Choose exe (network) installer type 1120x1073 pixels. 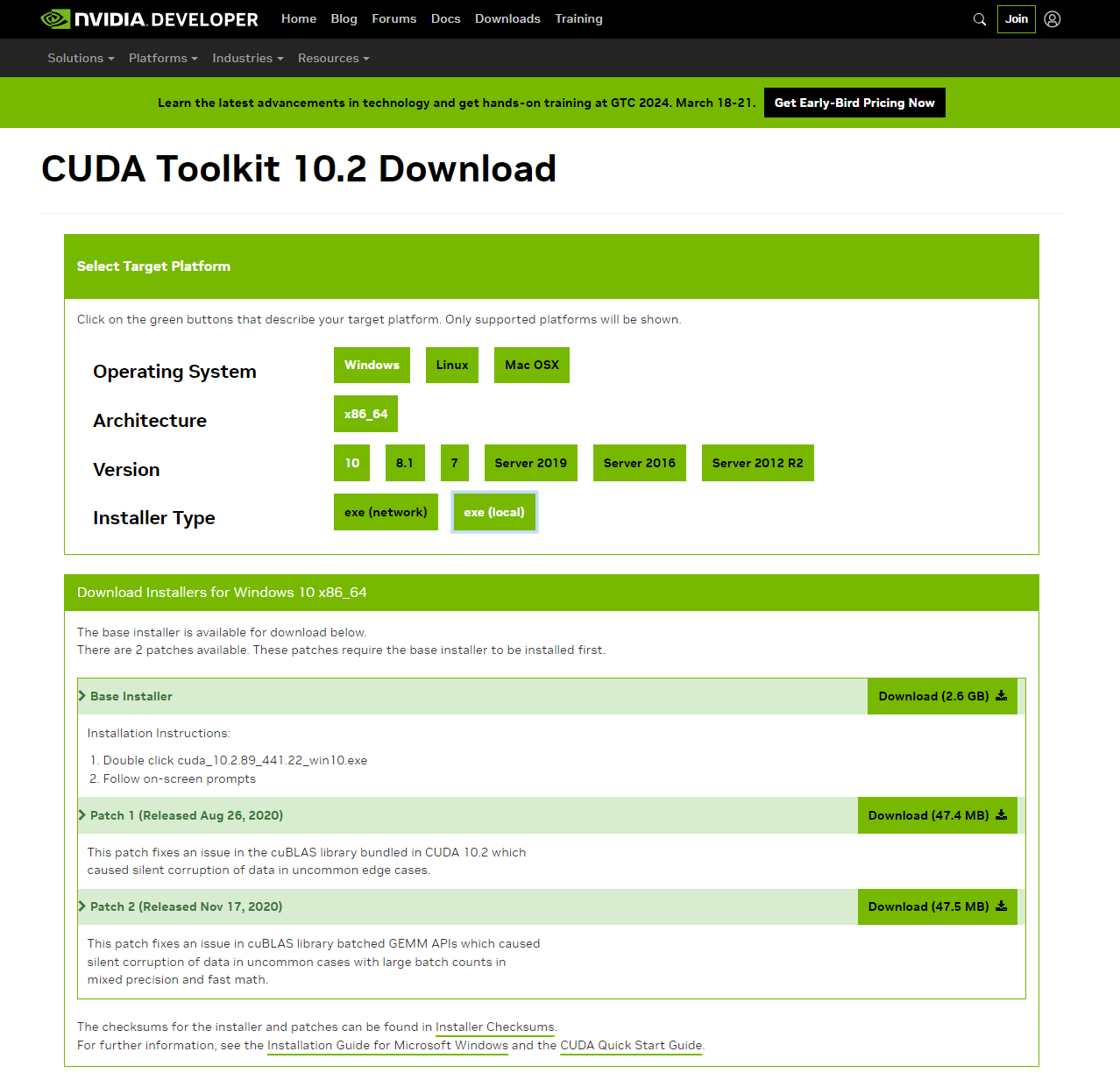pyautogui.click(x=386, y=512)
